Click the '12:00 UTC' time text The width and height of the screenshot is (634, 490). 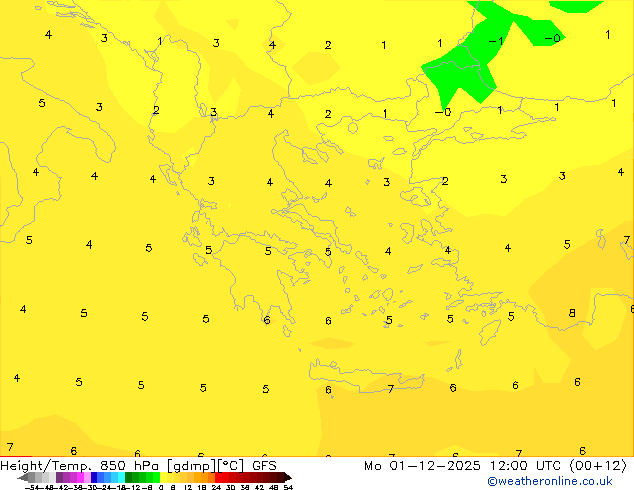(x=526, y=466)
